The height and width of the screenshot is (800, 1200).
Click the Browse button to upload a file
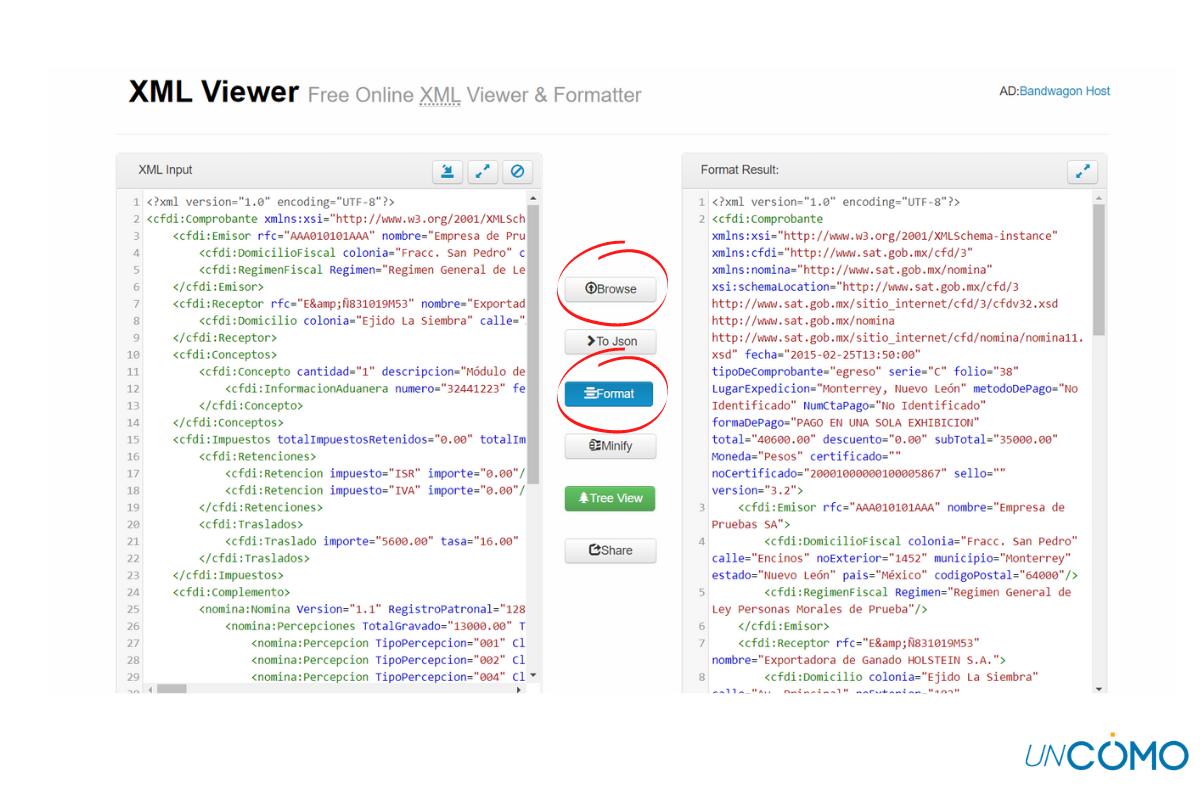(x=610, y=289)
